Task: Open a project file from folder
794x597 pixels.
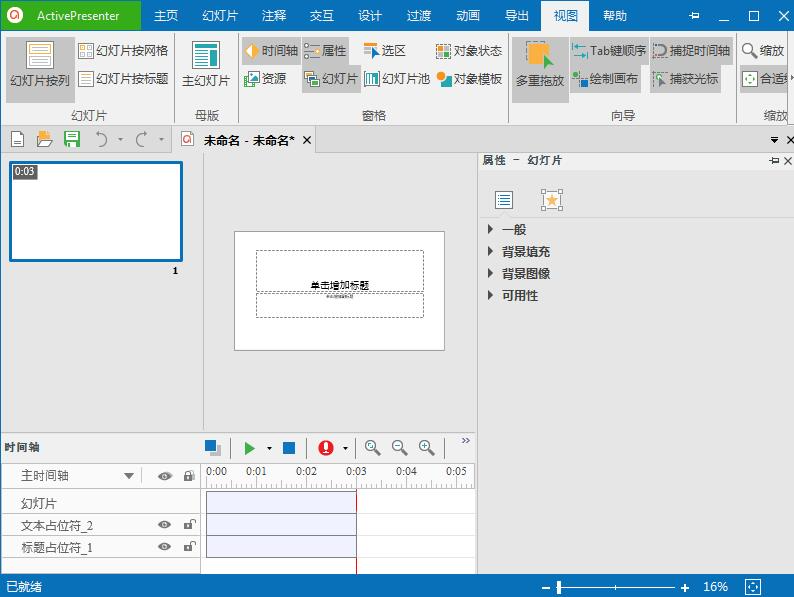Action: 45,139
